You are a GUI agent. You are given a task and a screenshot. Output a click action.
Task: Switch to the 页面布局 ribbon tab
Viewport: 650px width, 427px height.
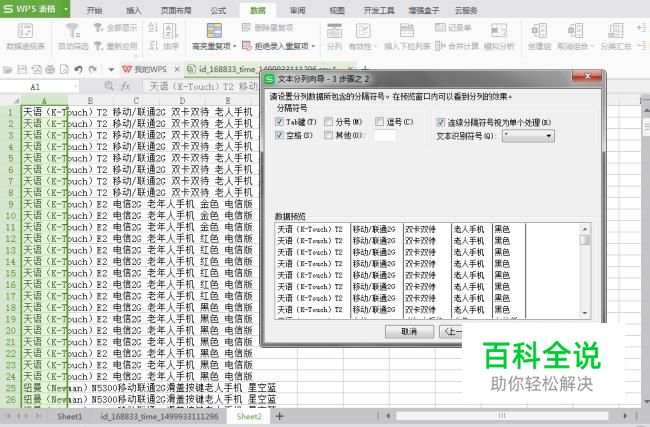[176, 10]
